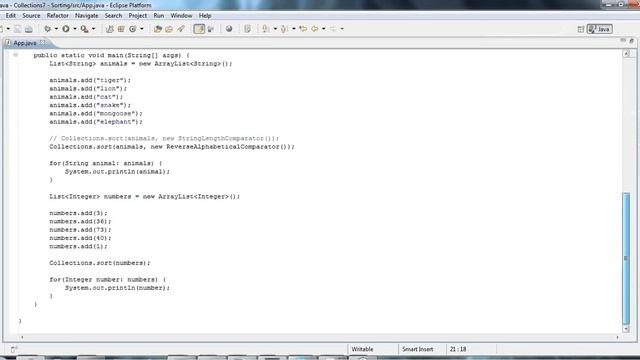The height and width of the screenshot is (360, 640).
Task: Click the Open Task folder icon
Action: tap(169, 29)
